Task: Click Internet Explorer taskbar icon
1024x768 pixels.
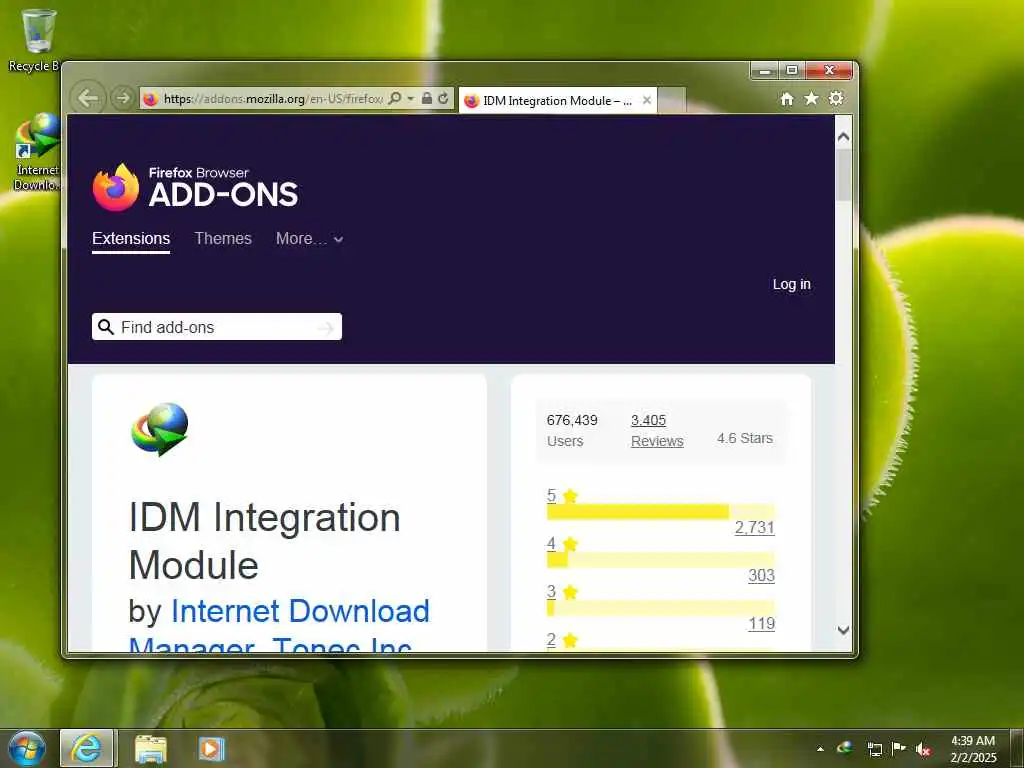Action: tap(87, 748)
